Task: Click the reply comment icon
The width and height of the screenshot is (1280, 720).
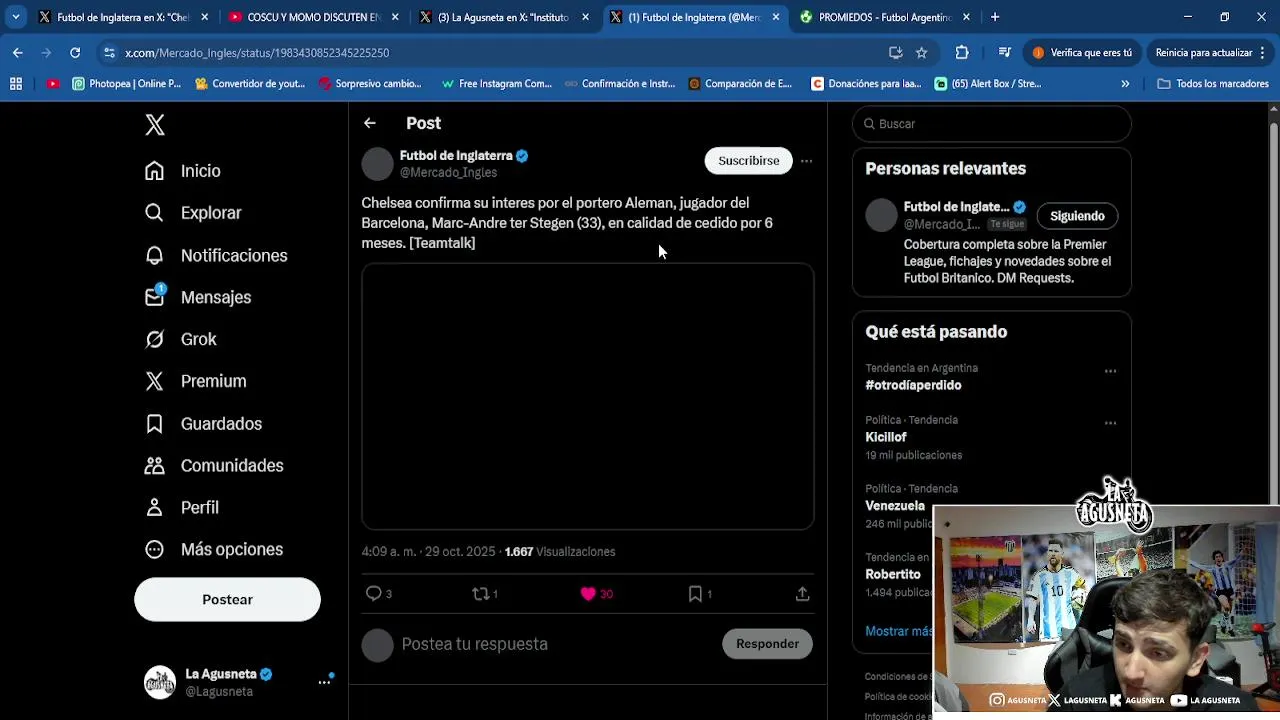Action: click(x=373, y=594)
